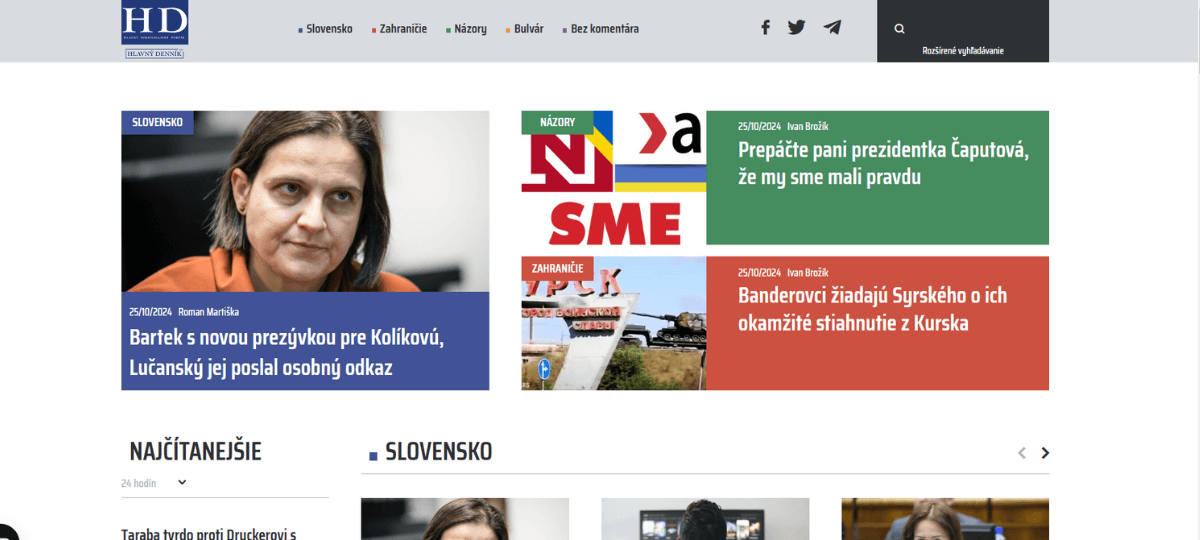Click the tank monument article thumbnail

pyautogui.click(x=613, y=323)
